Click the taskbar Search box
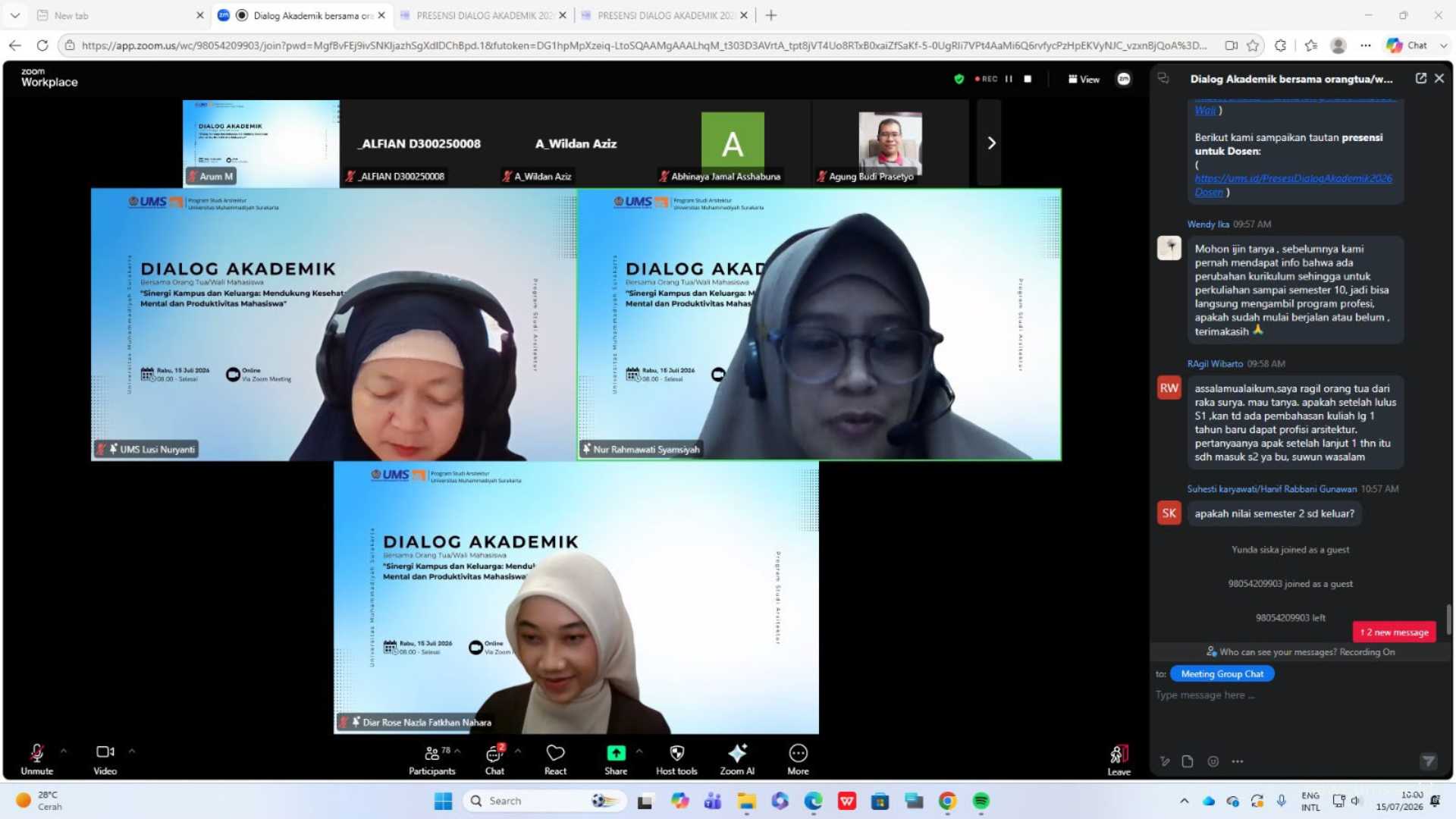 point(544,801)
